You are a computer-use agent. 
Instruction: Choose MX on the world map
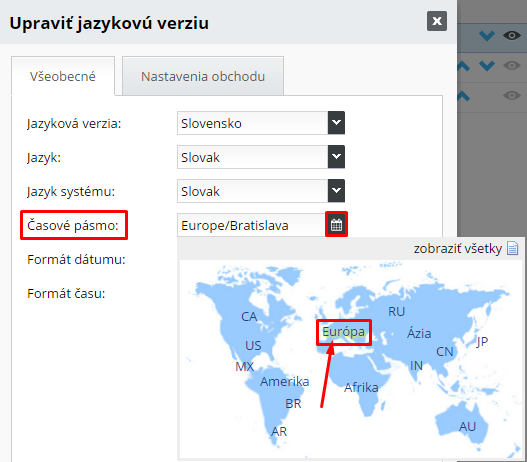(x=245, y=366)
